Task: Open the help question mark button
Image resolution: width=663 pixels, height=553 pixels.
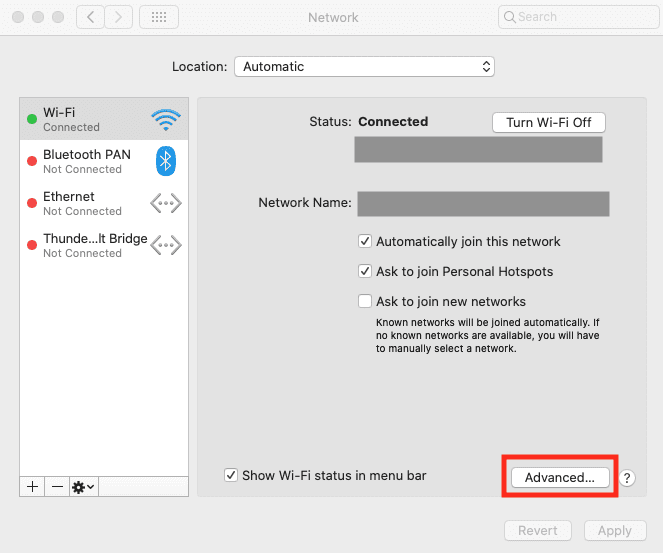Action: click(627, 478)
